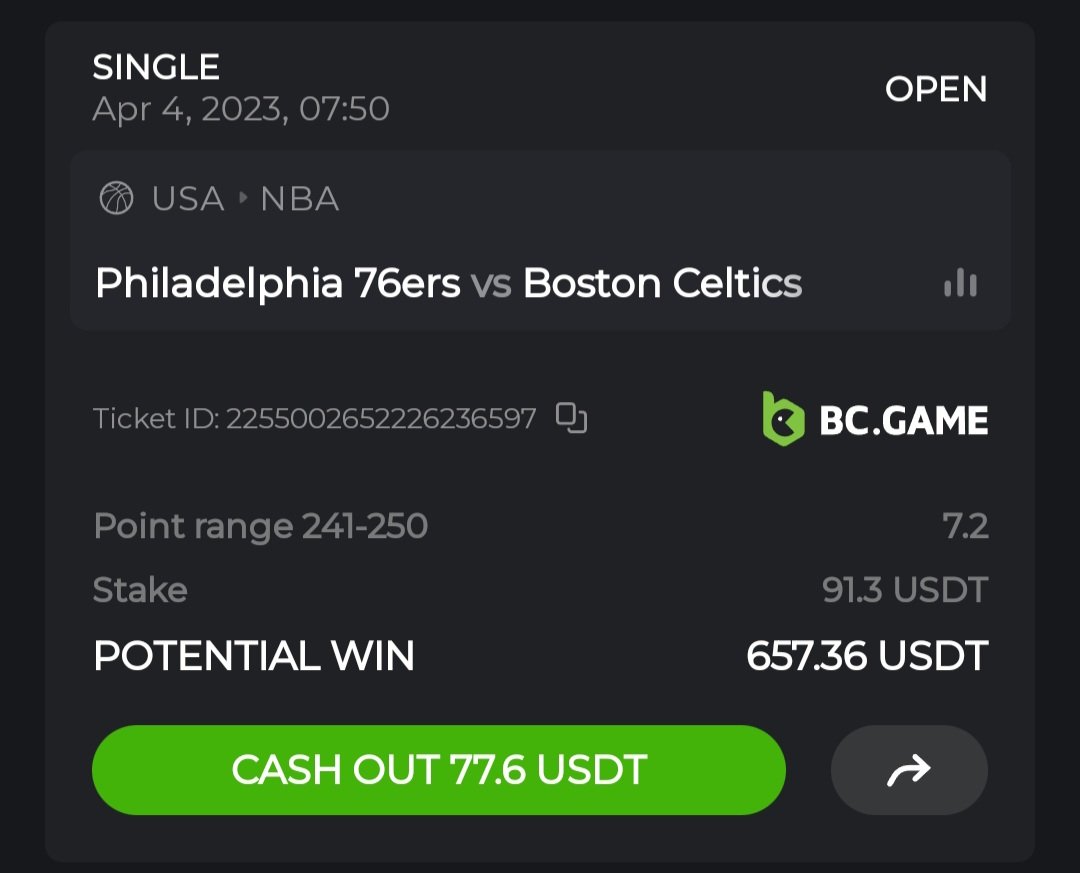The image size is (1080, 873).
Task: Click the breadcrumb arrow between USA and NBA
Action: (242, 198)
